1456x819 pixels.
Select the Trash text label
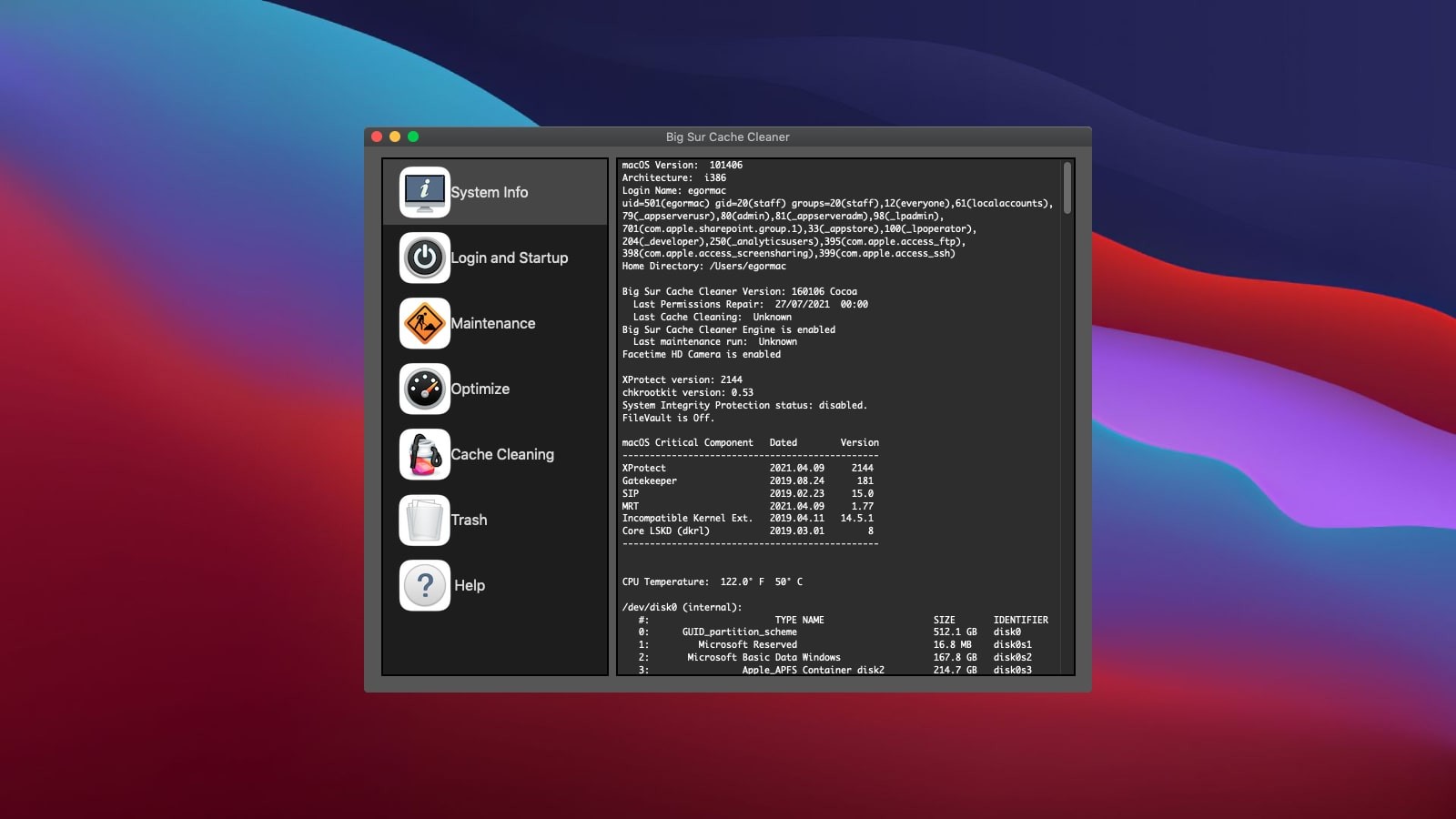point(469,520)
